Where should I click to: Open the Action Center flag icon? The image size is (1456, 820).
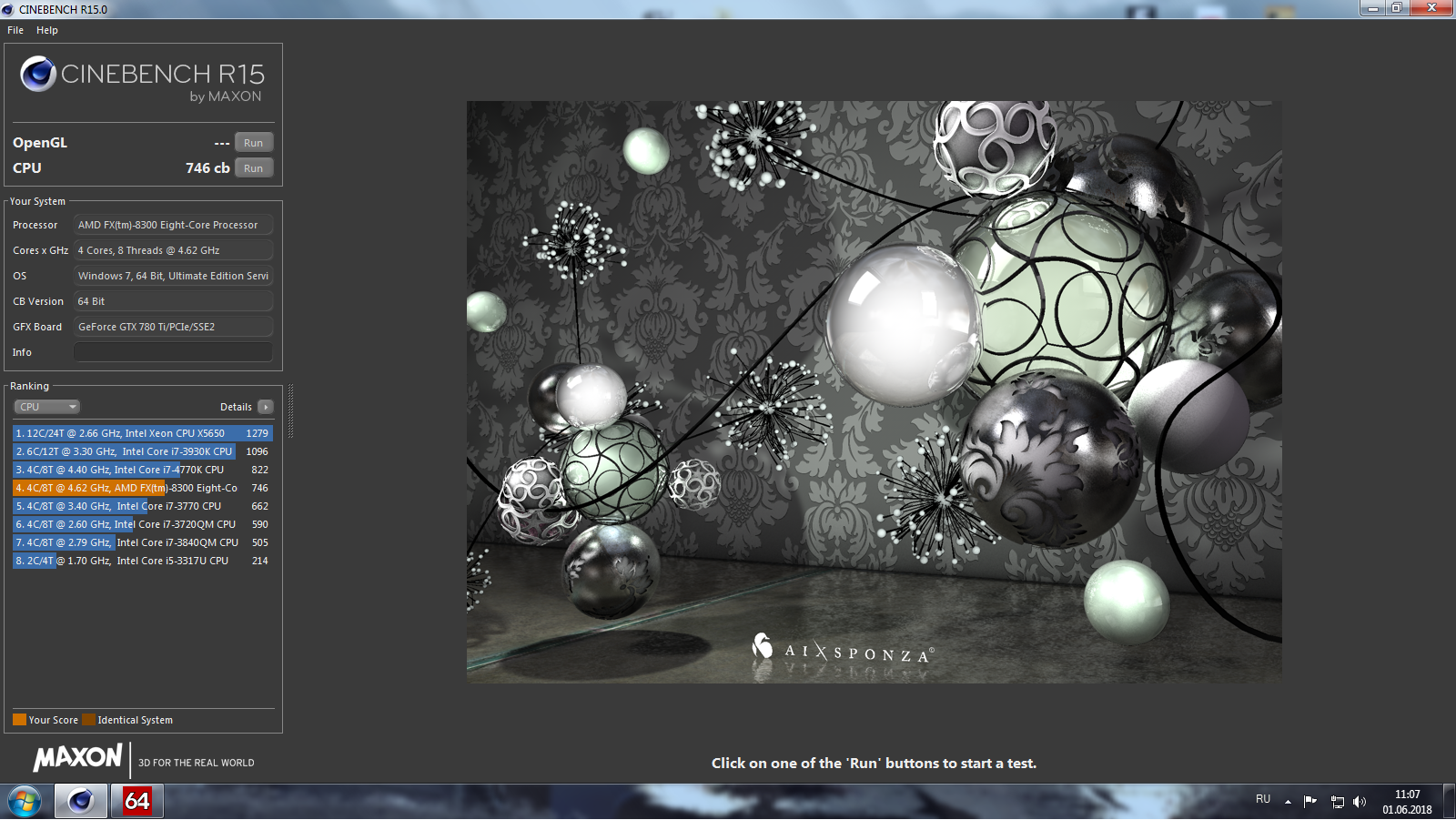1310,801
